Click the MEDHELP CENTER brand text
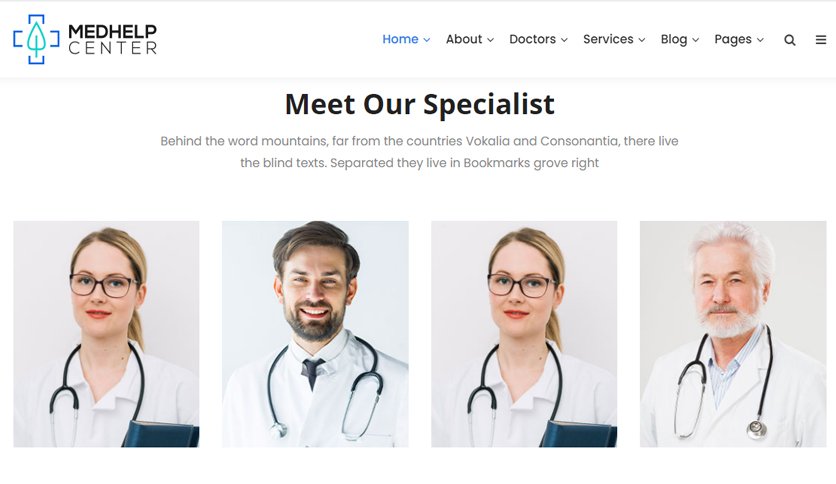The image size is (836, 484). click(x=112, y=39)
